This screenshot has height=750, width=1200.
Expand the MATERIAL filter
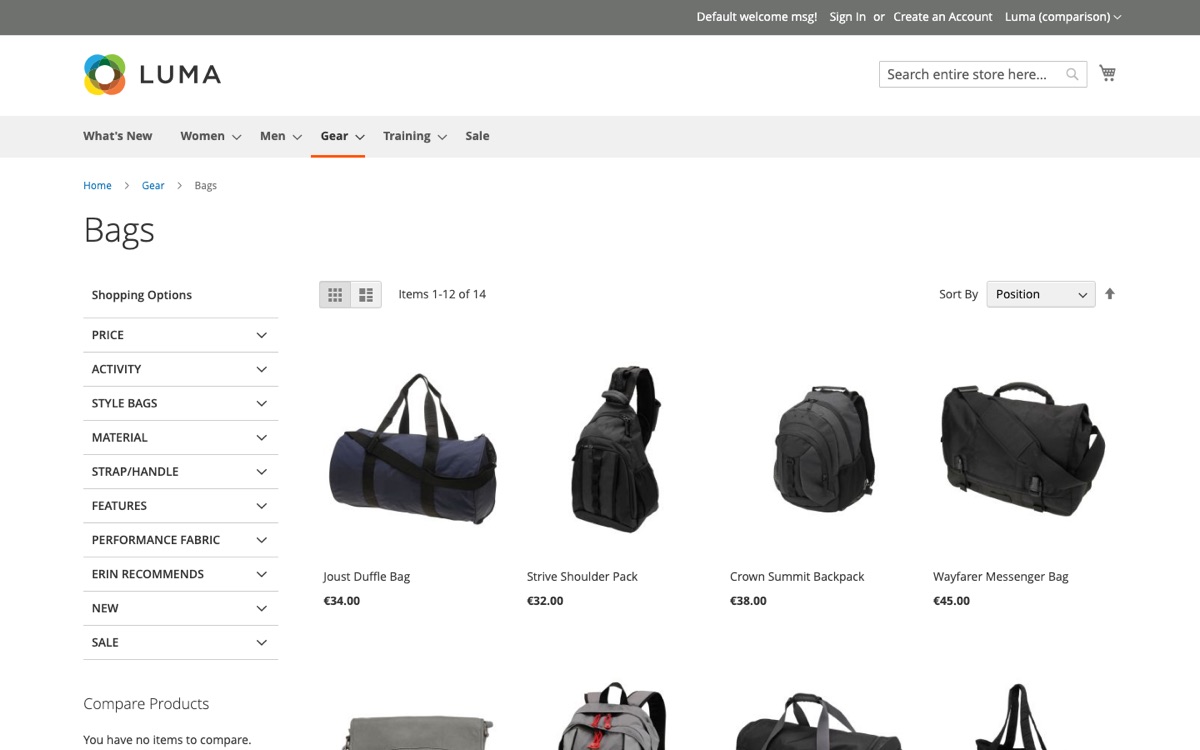(x=181, y=437)
